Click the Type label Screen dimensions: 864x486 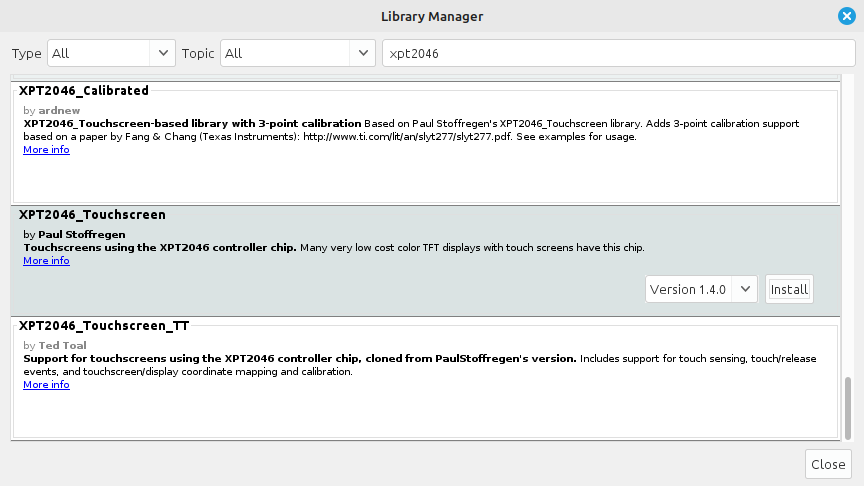coord(26,53)
